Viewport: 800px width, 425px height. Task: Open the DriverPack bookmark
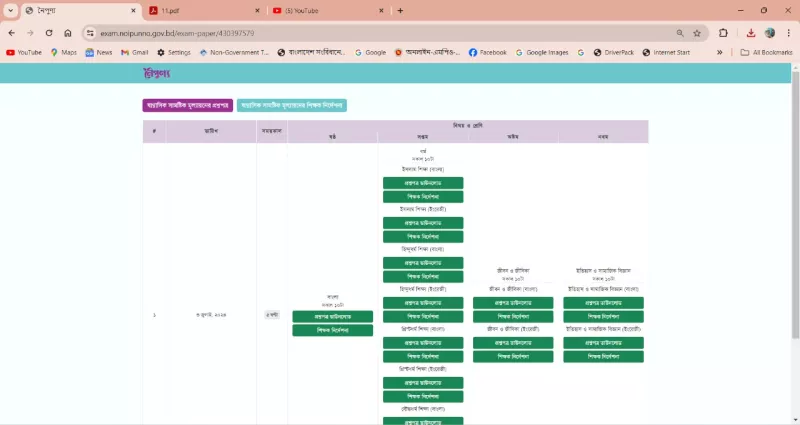click(614, 52)
